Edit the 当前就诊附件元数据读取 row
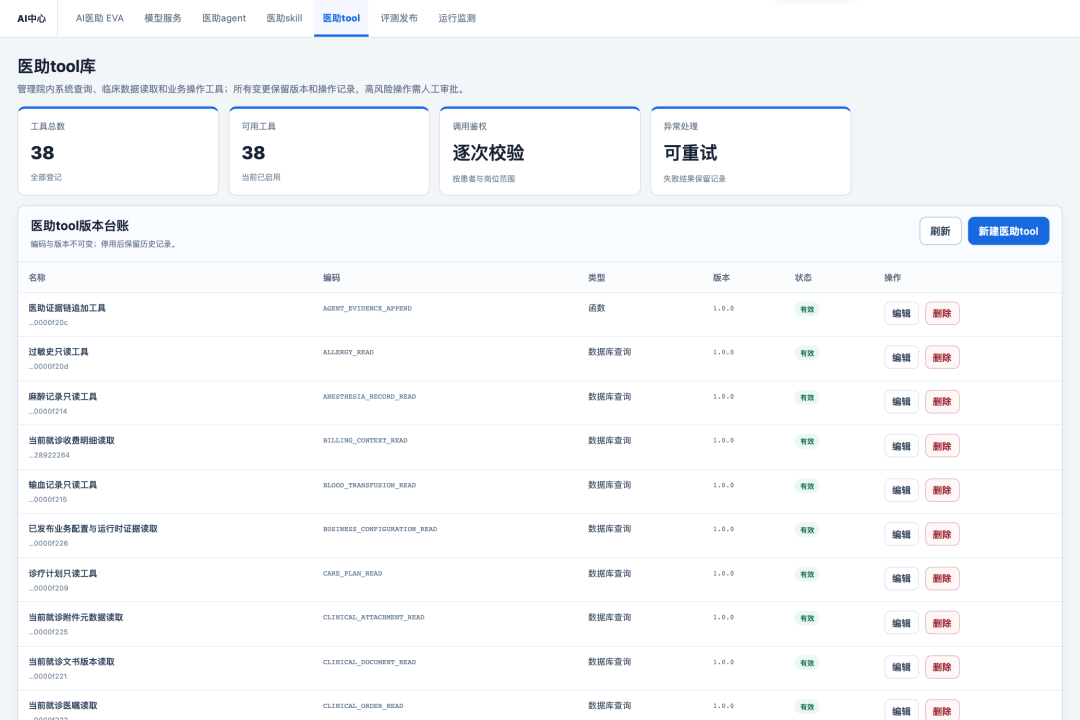The width and height of the screenshot is (1080, 720). 901,623
